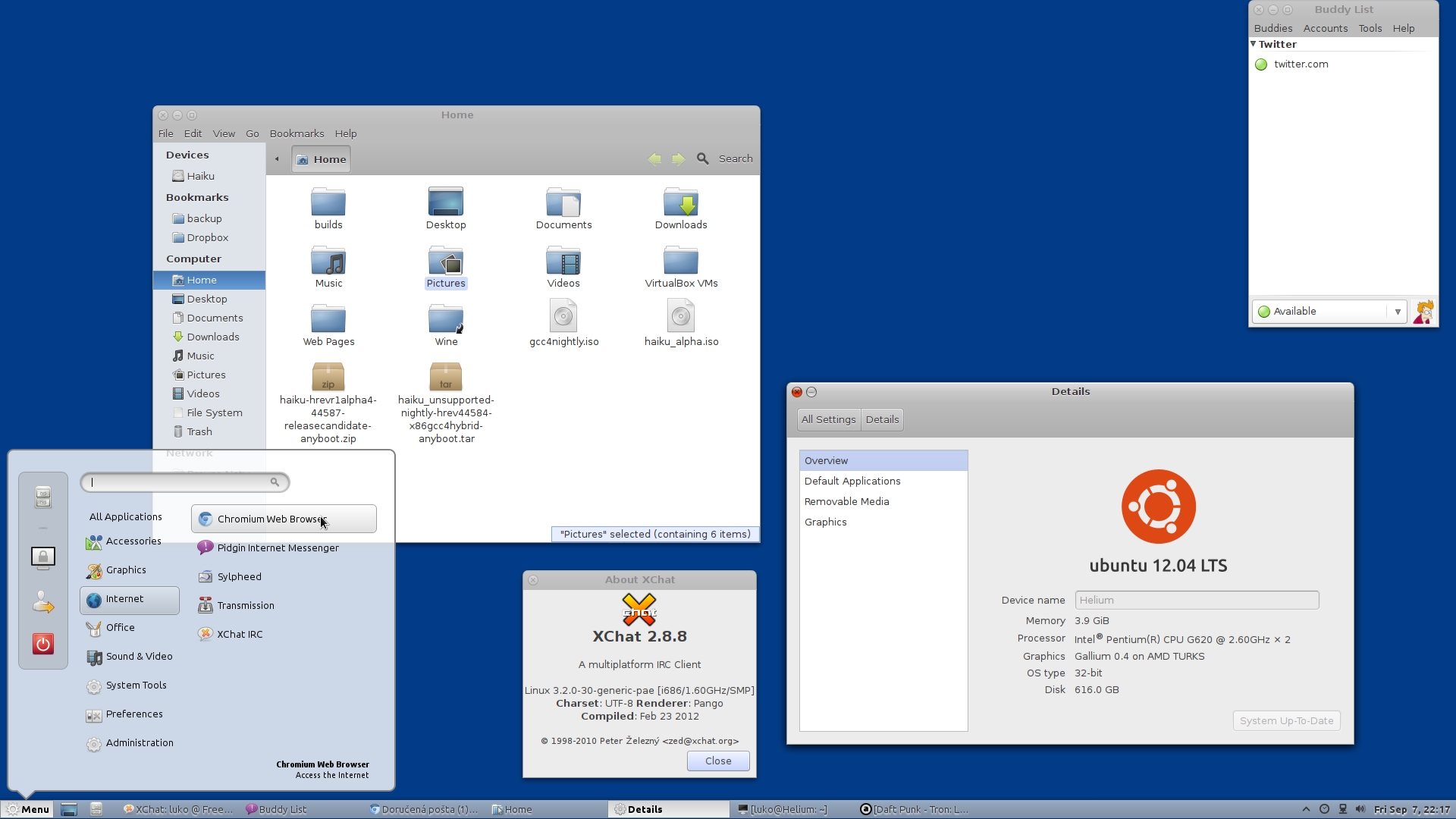Open the Bookmarks menu in file manager
Image resolution: width=1456 pixels, height=819 pixels.
pos(297,133)
